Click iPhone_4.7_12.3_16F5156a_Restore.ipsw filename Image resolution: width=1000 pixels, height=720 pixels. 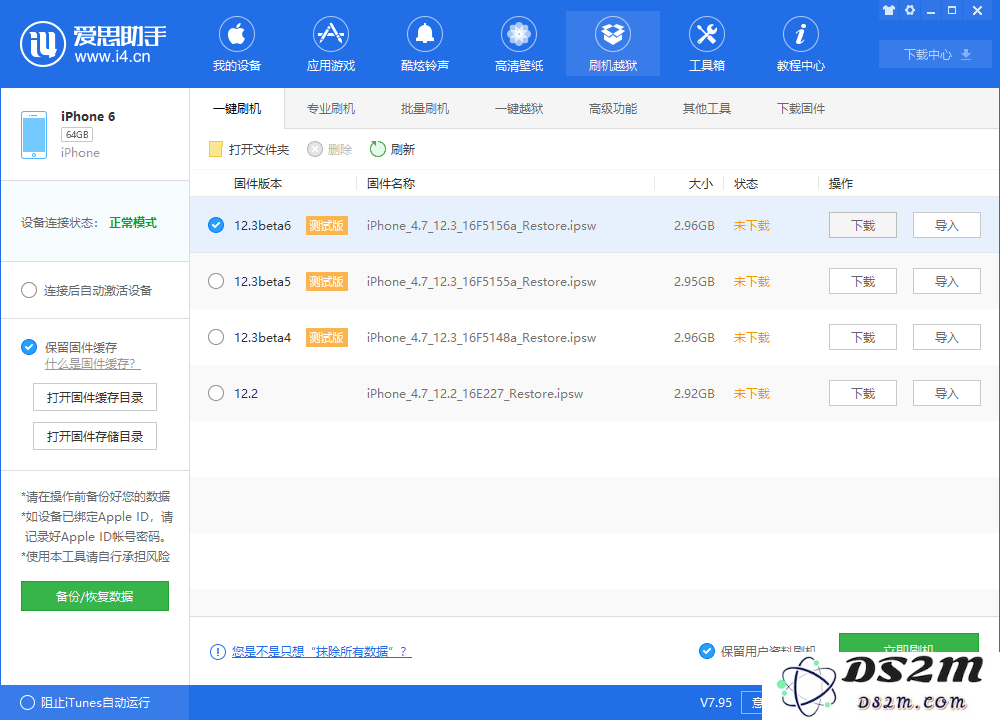pos(482,226)
